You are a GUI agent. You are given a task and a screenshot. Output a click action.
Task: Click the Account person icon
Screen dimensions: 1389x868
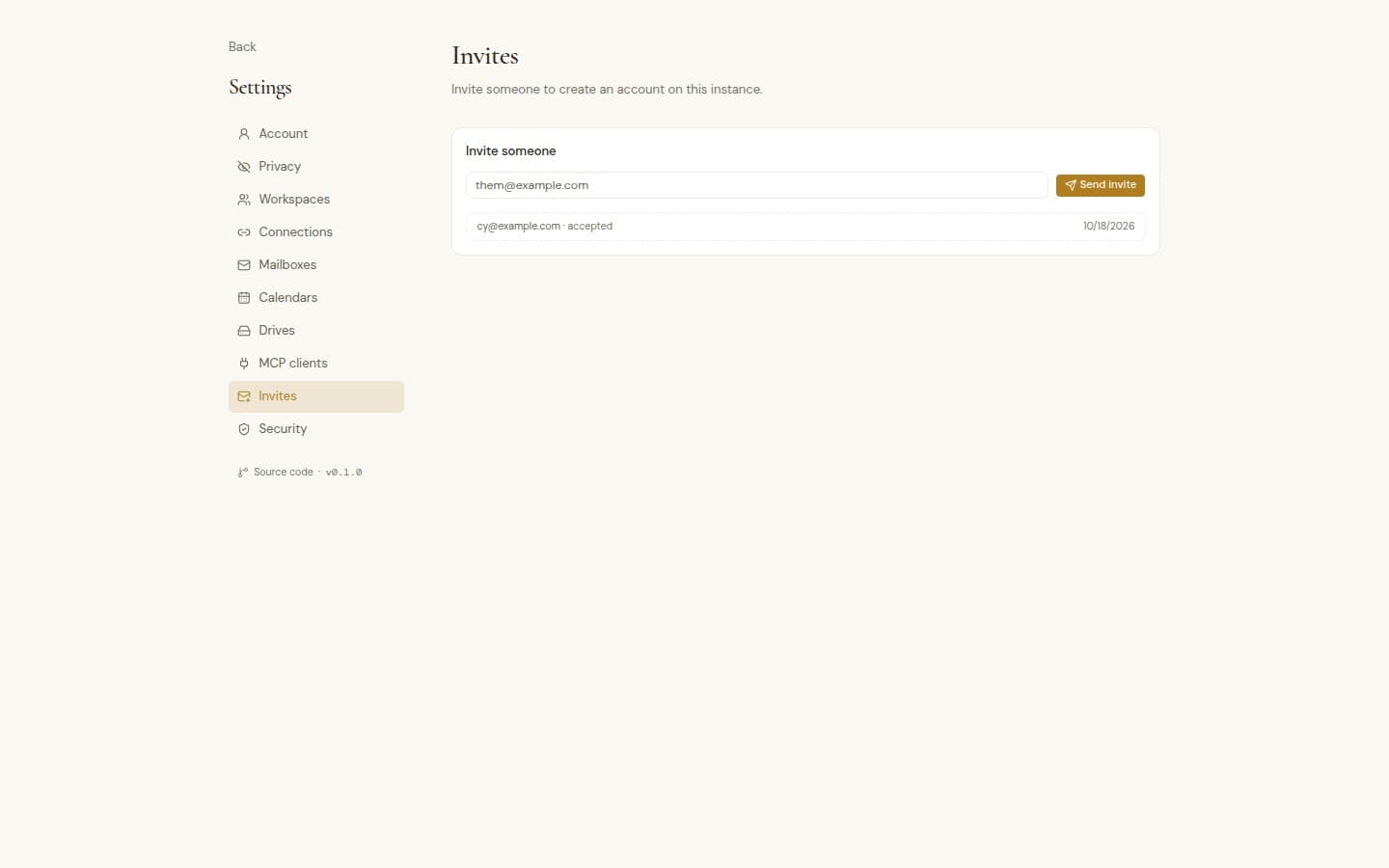(244, 134)
